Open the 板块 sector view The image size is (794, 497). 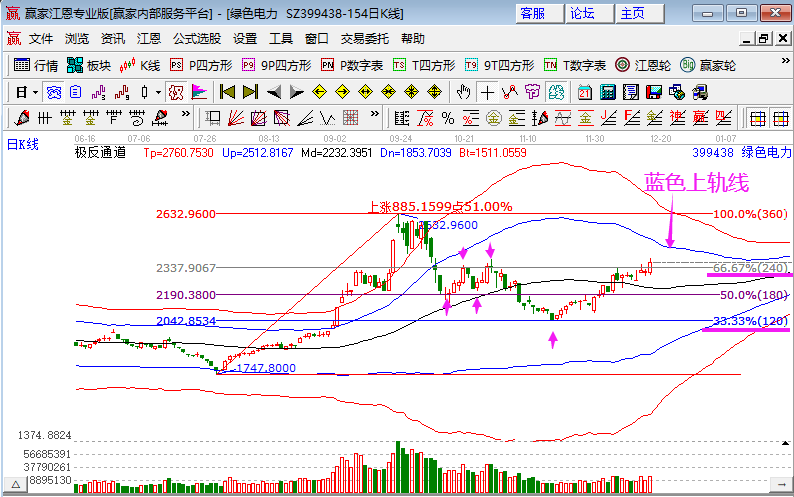click(x=89, y=65)
